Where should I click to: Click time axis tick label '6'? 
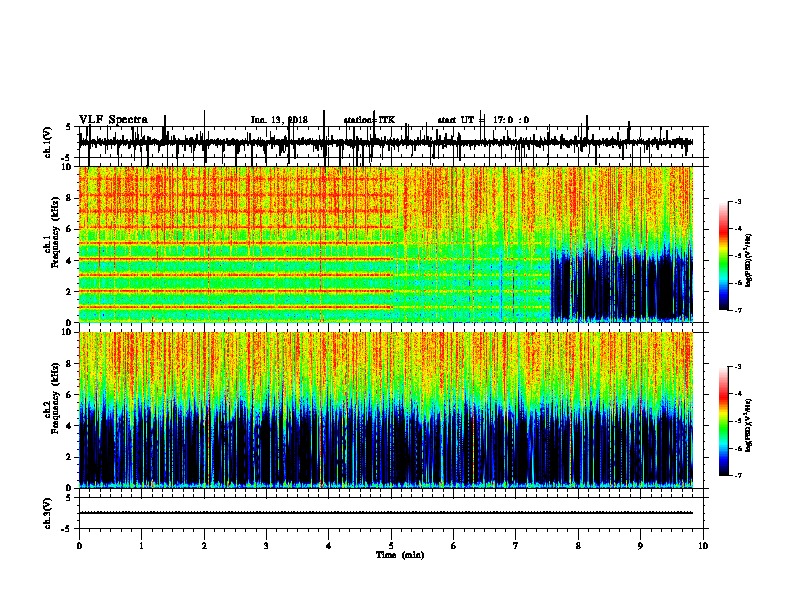(x=453, y=545)
